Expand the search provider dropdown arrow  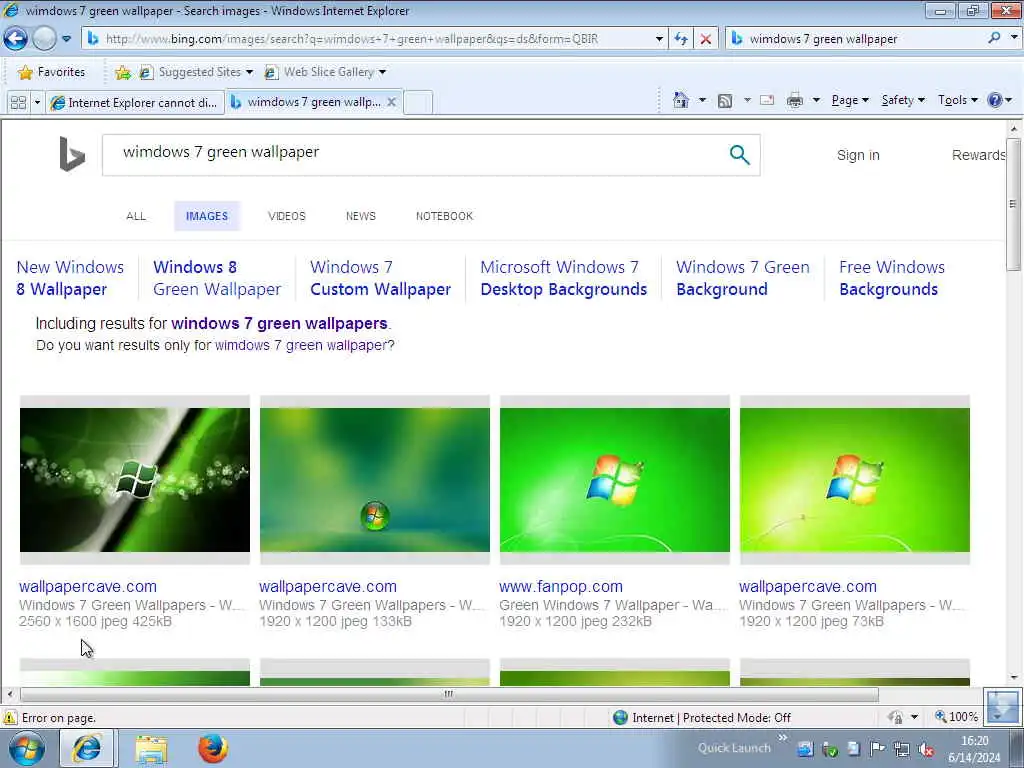coord(1014,39)
